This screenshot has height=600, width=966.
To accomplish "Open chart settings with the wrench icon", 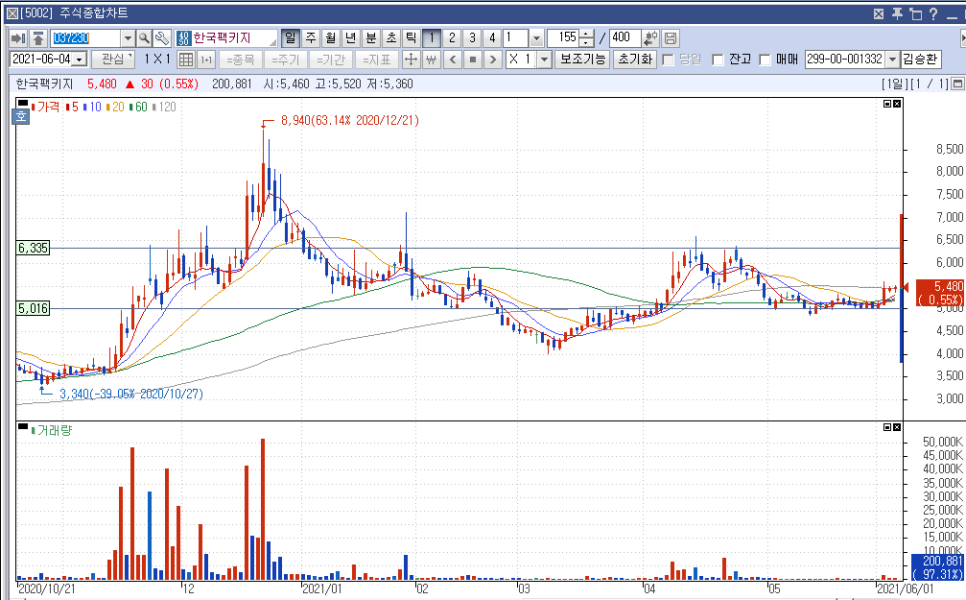I will tap(162, 38).
